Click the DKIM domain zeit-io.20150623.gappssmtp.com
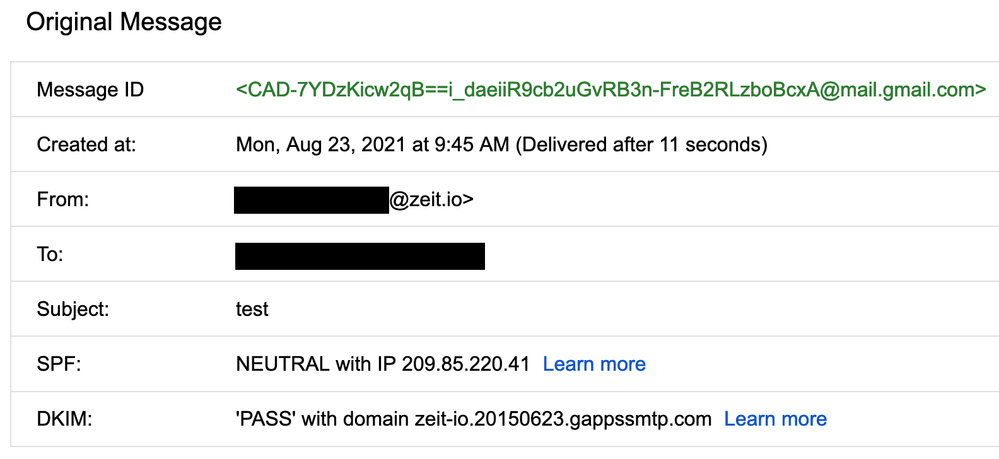Viewport: 999px width, 459px height. (561, 419)
